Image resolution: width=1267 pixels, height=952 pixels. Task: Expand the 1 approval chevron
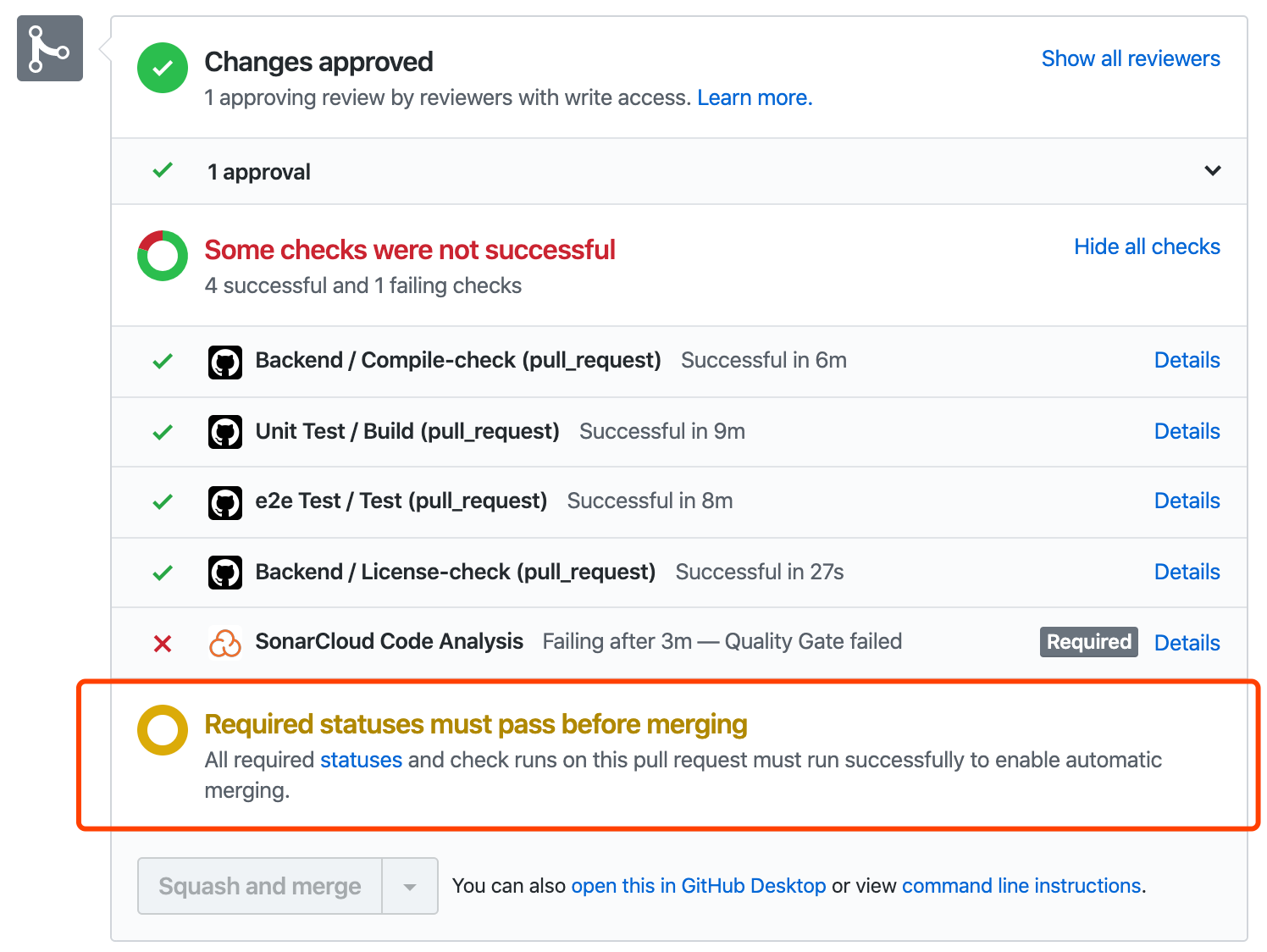click(x=1212, y=171)
